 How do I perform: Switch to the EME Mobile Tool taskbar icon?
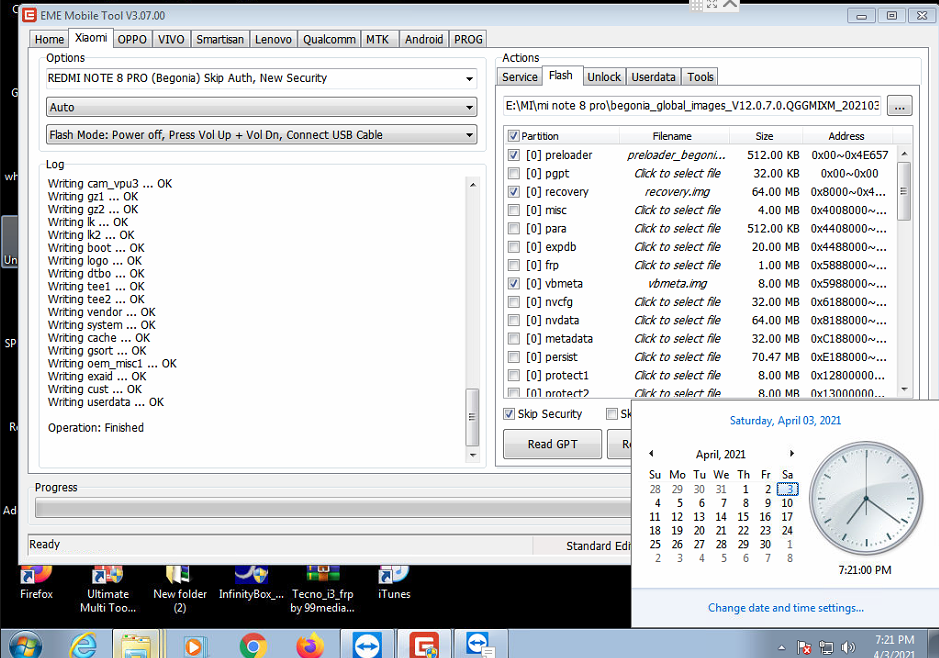click(424, 645)
